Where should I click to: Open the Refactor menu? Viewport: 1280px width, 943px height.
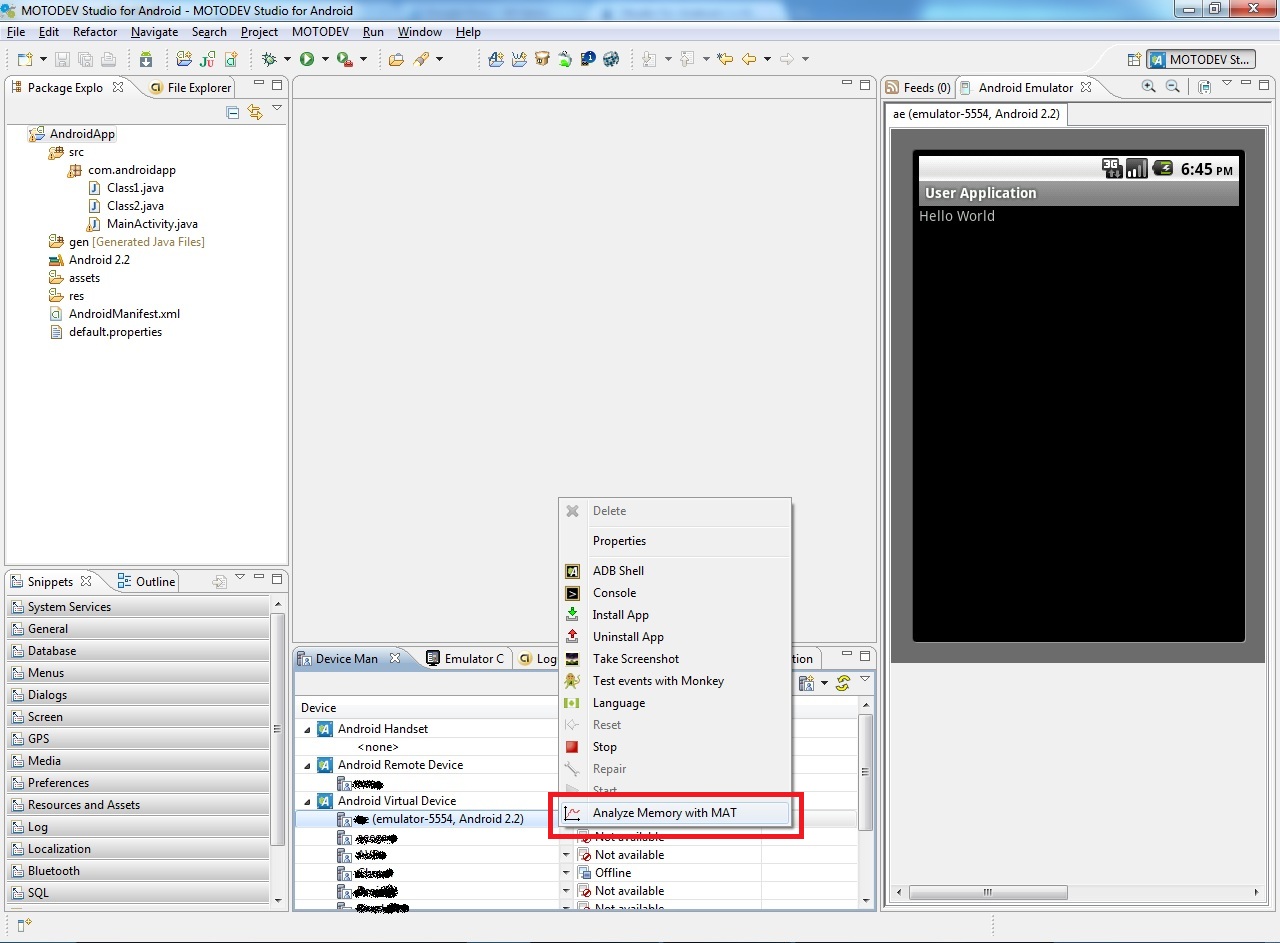pyautogui.click(x=95, y=32)
